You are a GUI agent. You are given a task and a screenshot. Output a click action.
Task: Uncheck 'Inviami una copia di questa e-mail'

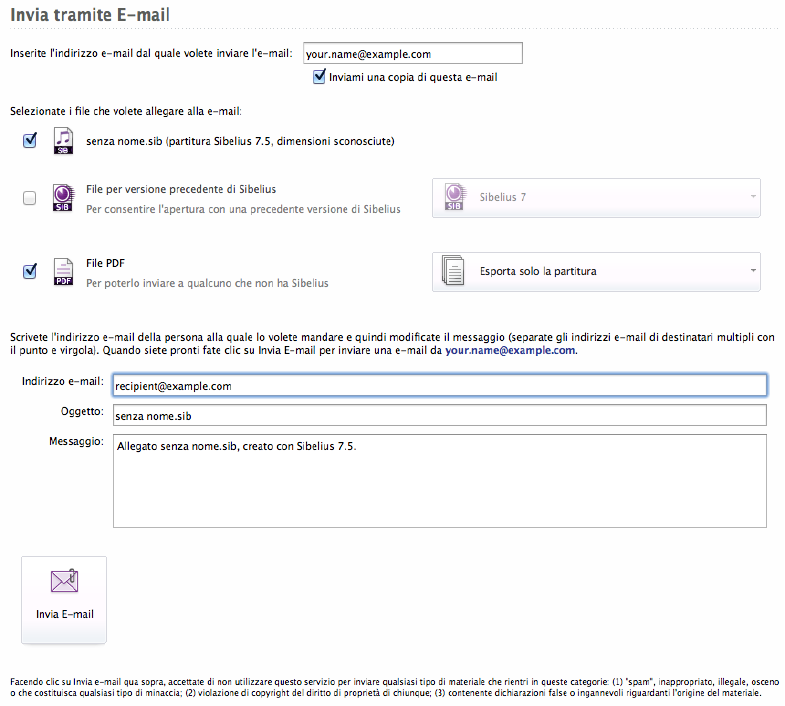pyautogui.click(x=320, y=77)
